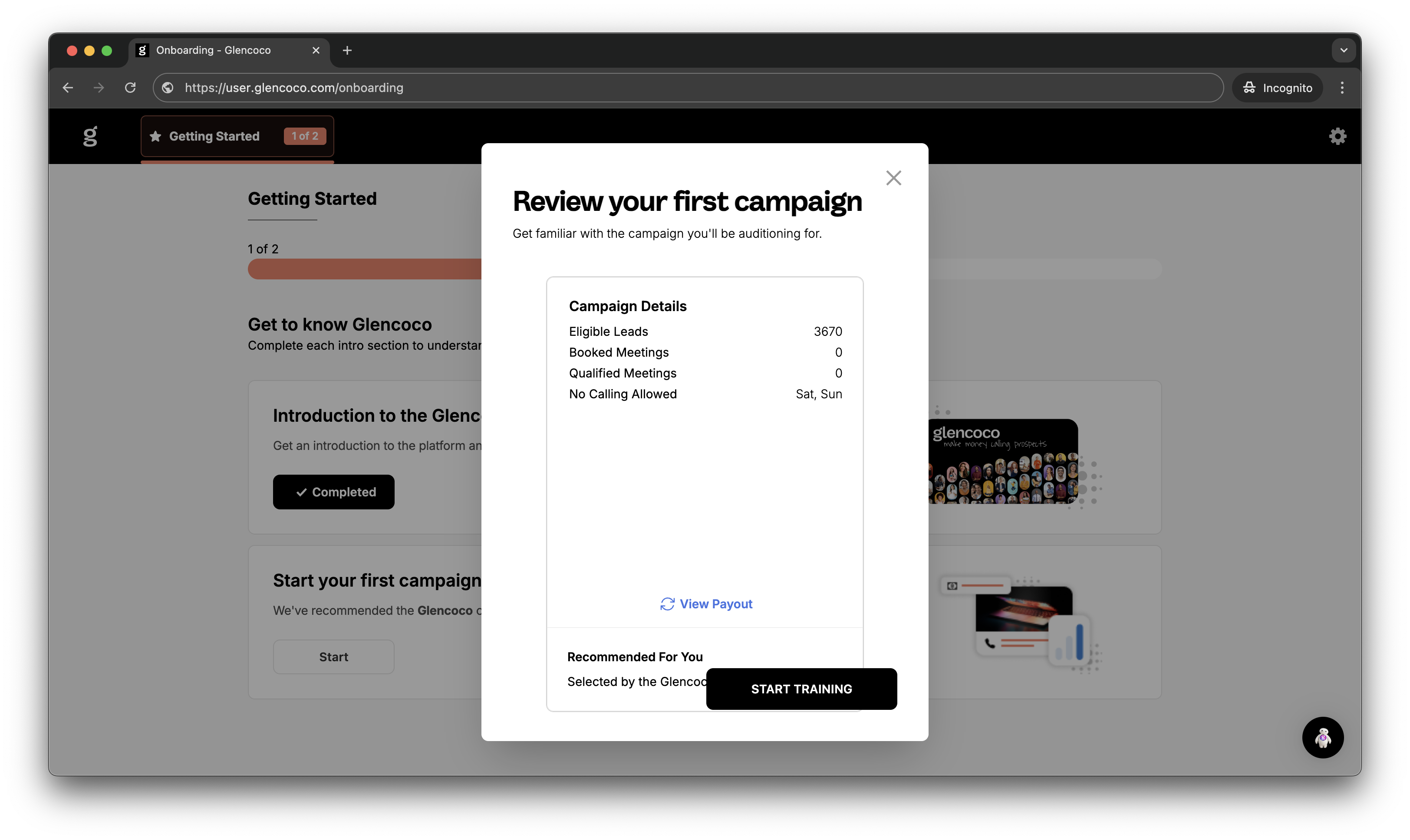Click the Completed button

[x=333, y=492]
